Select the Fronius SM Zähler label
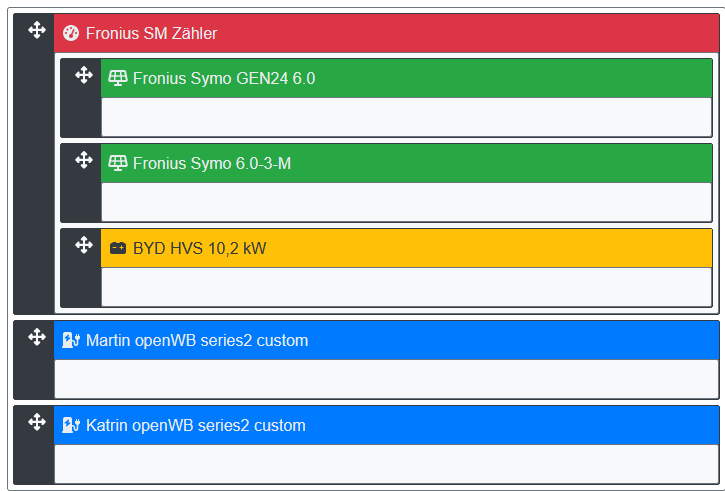 [x=151, y=33]
